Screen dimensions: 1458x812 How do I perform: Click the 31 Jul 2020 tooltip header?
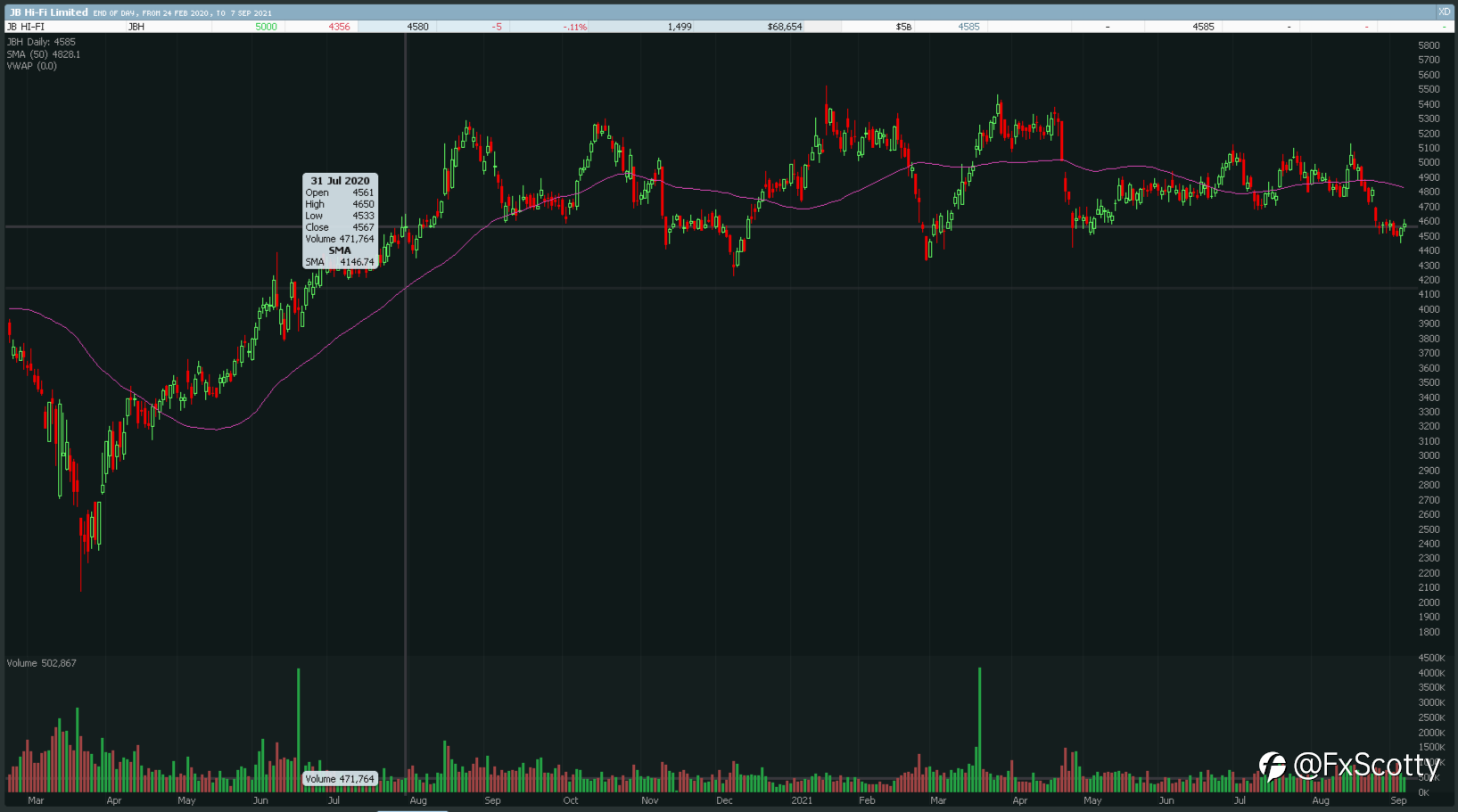click(x=340, y=181)
